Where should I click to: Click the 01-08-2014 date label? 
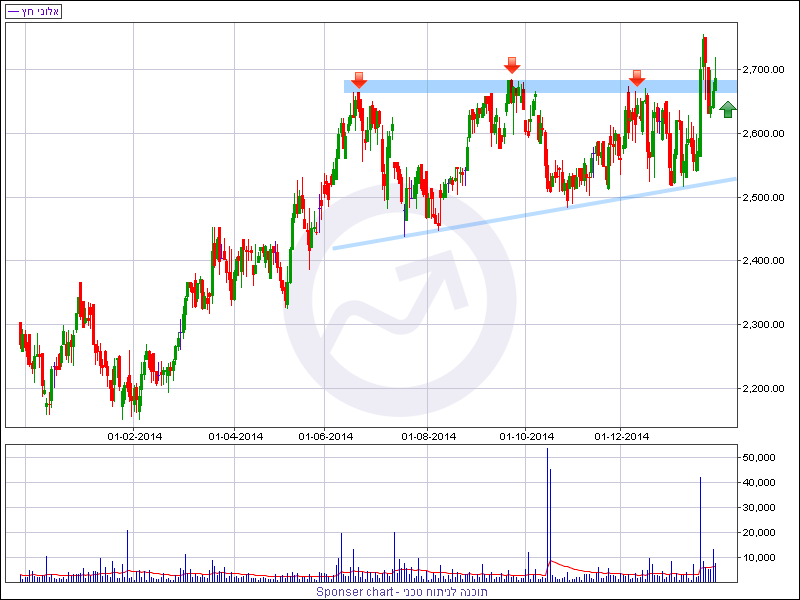429,436
